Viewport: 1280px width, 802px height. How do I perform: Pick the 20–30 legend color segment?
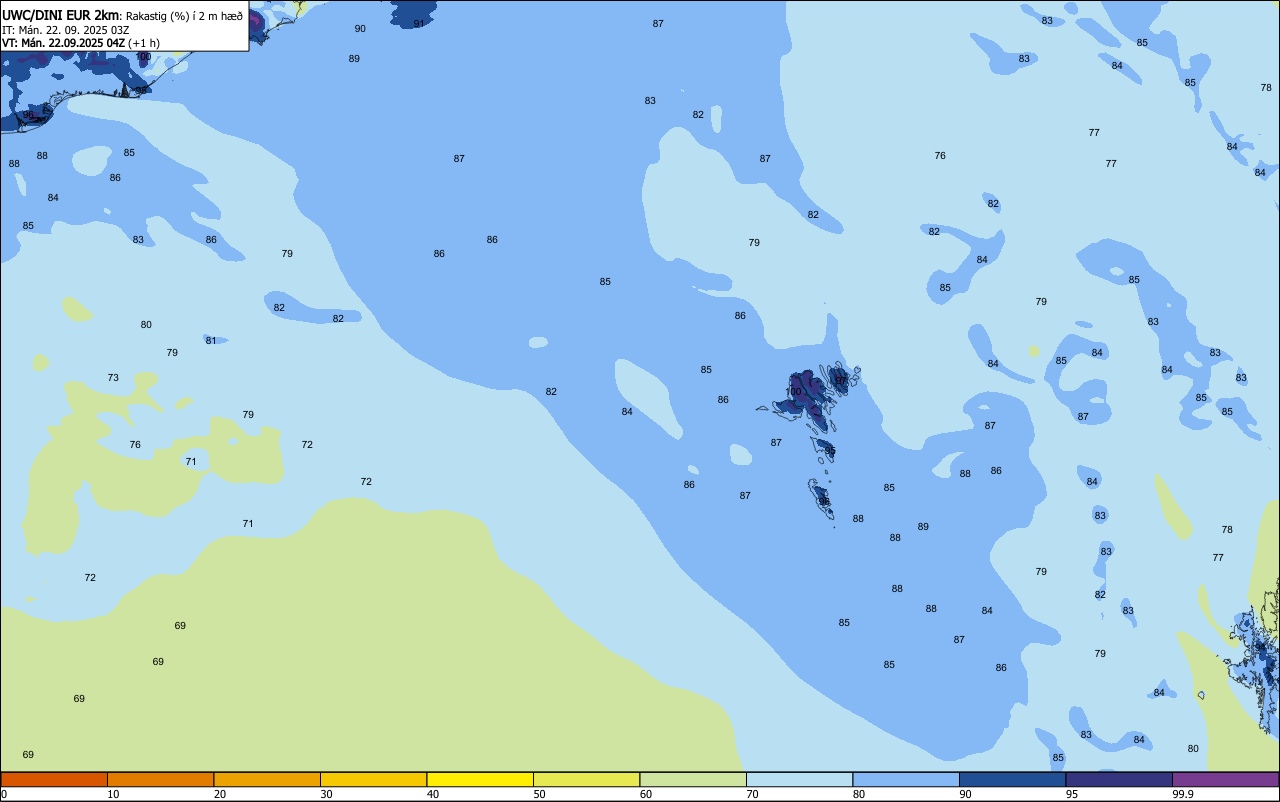pyautogui.click(x=267, y=779)
